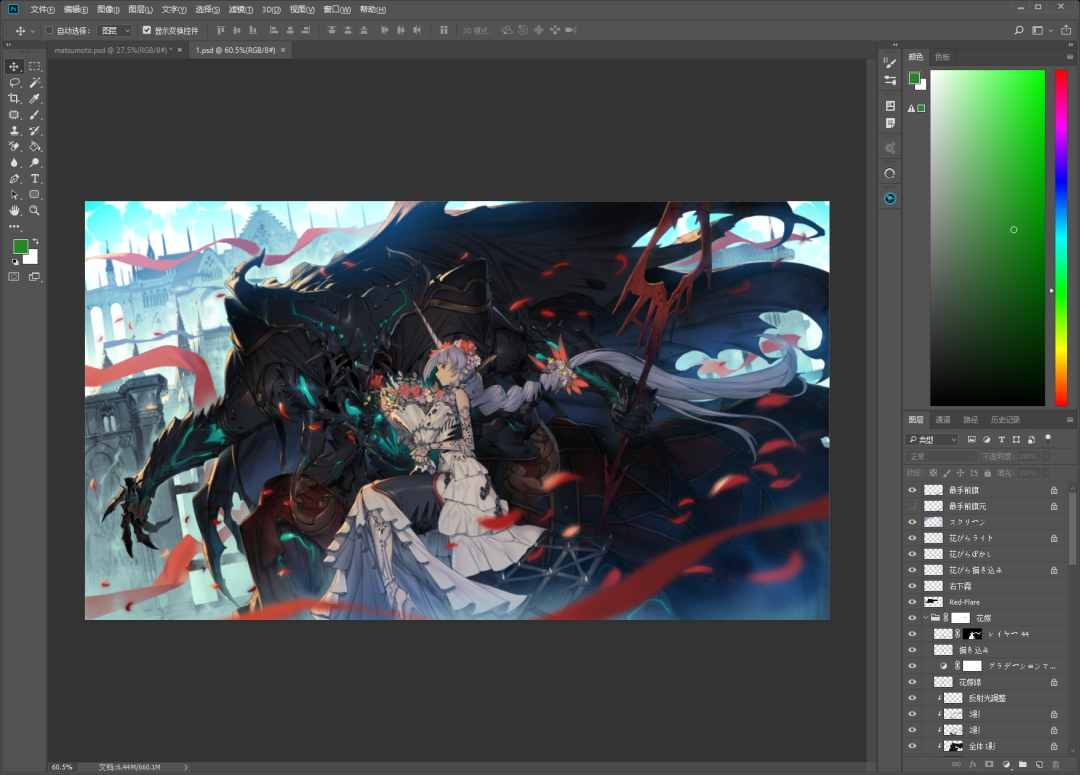Viewport: 1080px width, 775px height.
Task: Switch to the 通道 panel tab
Action: click(942, 420)
